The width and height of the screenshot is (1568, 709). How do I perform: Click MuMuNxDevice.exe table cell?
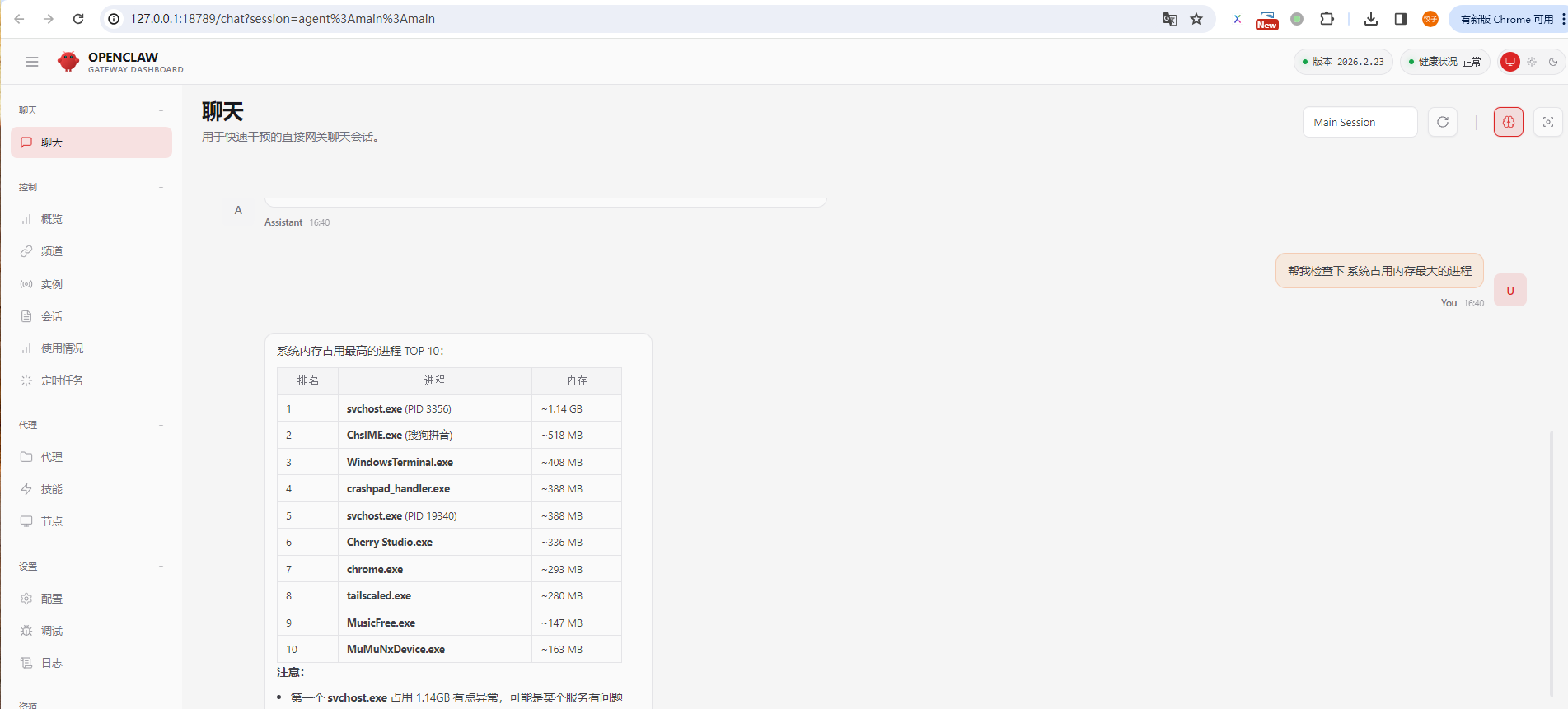(x=434, y=649)
